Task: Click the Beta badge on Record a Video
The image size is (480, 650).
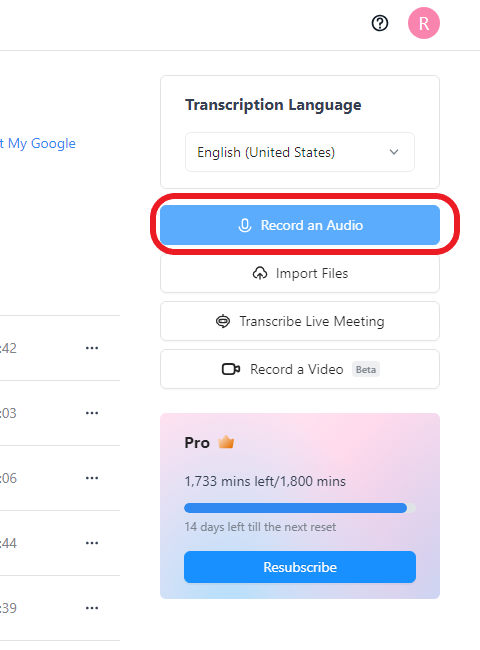Action: (366, 369)
